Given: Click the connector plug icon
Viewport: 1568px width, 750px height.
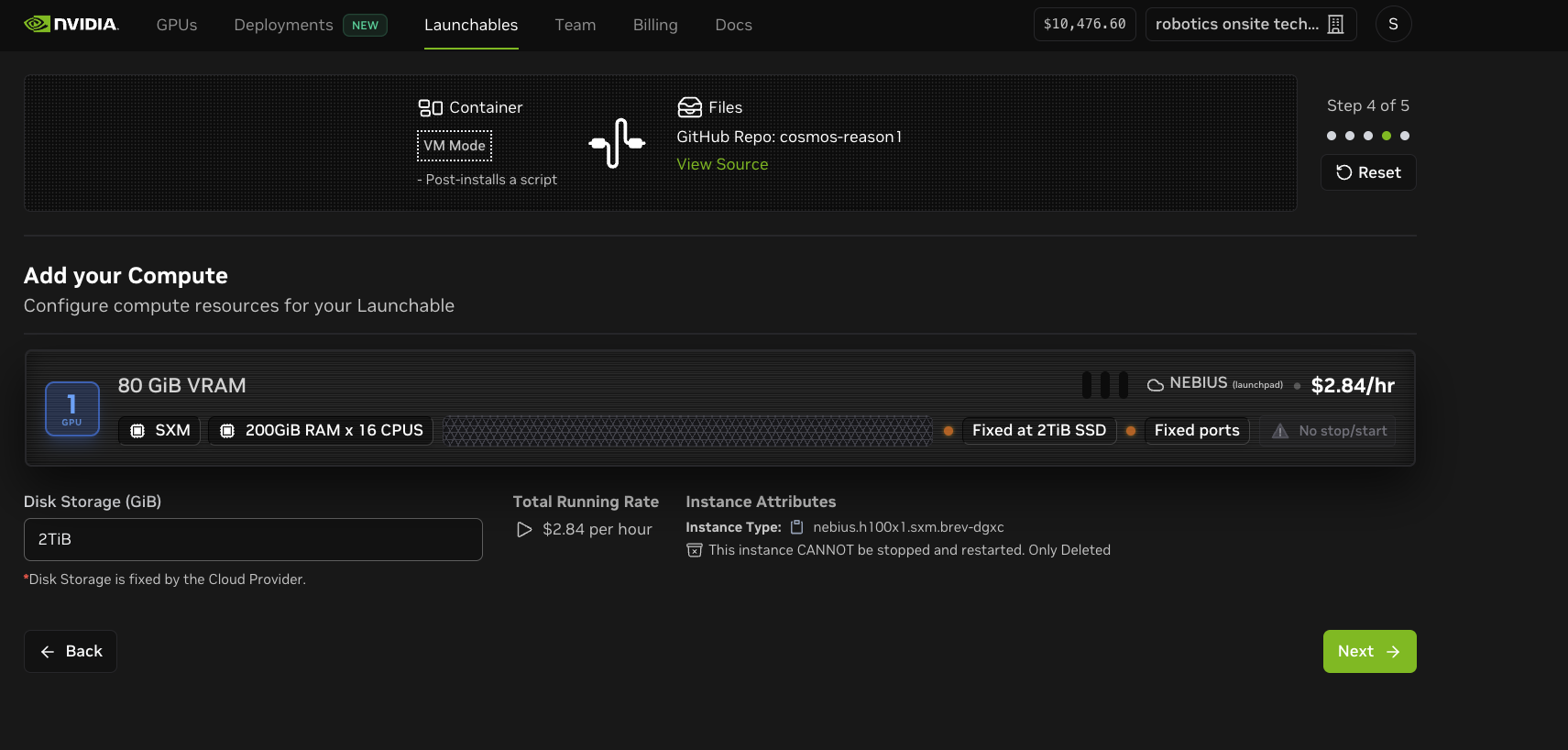Looking at the screenshot, I should coord(617,143).
